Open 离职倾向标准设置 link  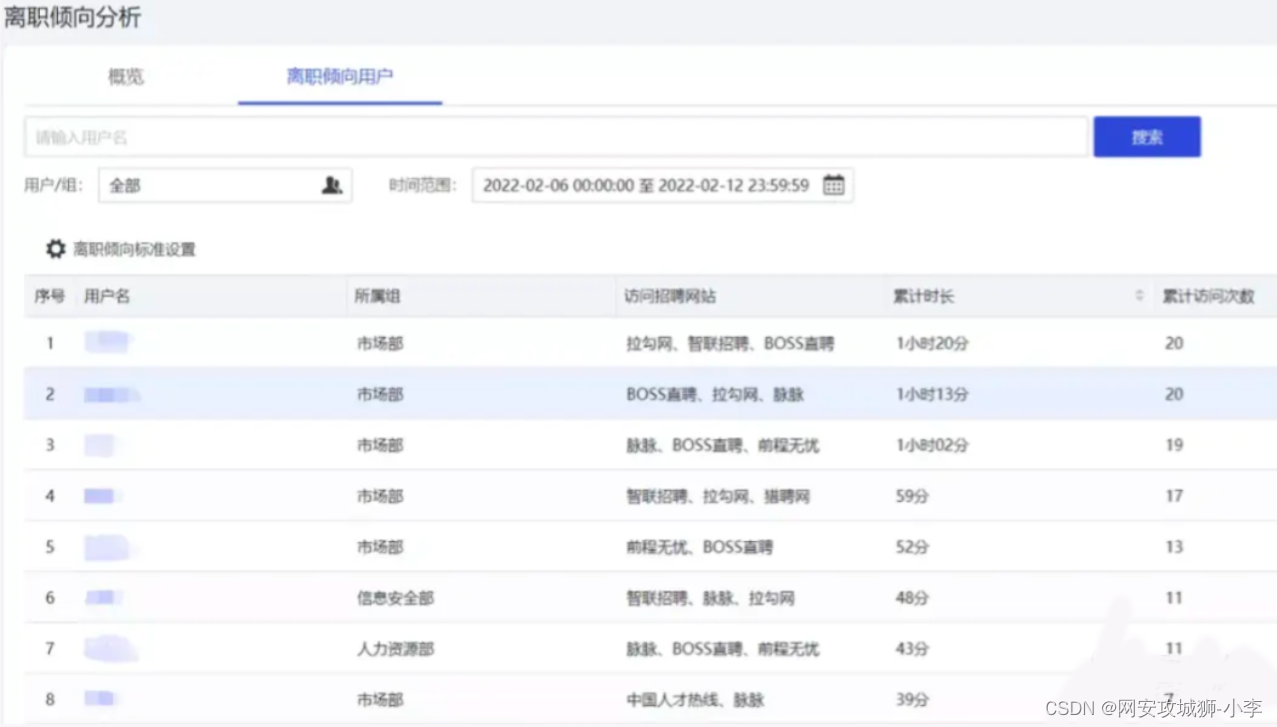[x=135, y=249]
